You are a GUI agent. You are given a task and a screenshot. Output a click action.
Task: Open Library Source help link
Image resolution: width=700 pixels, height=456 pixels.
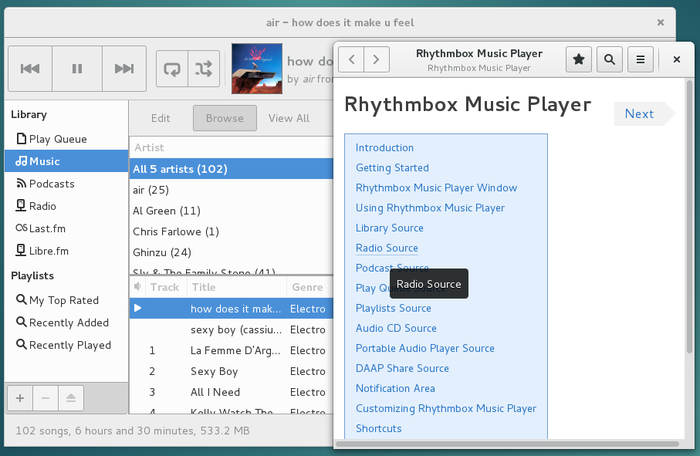click(x=389, y=228)
